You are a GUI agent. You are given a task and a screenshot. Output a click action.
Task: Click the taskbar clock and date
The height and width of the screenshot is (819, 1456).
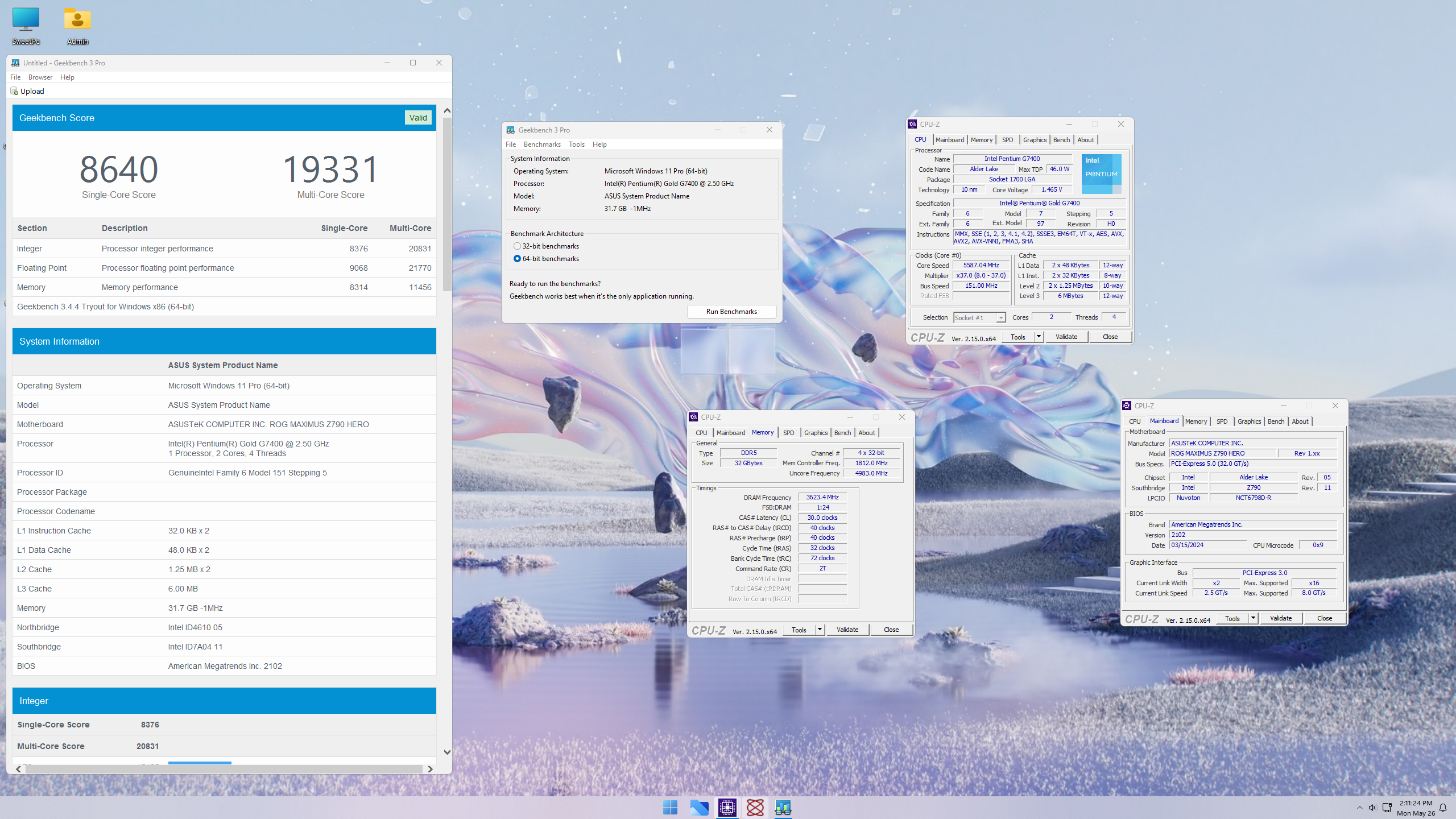click(1416, 808)
